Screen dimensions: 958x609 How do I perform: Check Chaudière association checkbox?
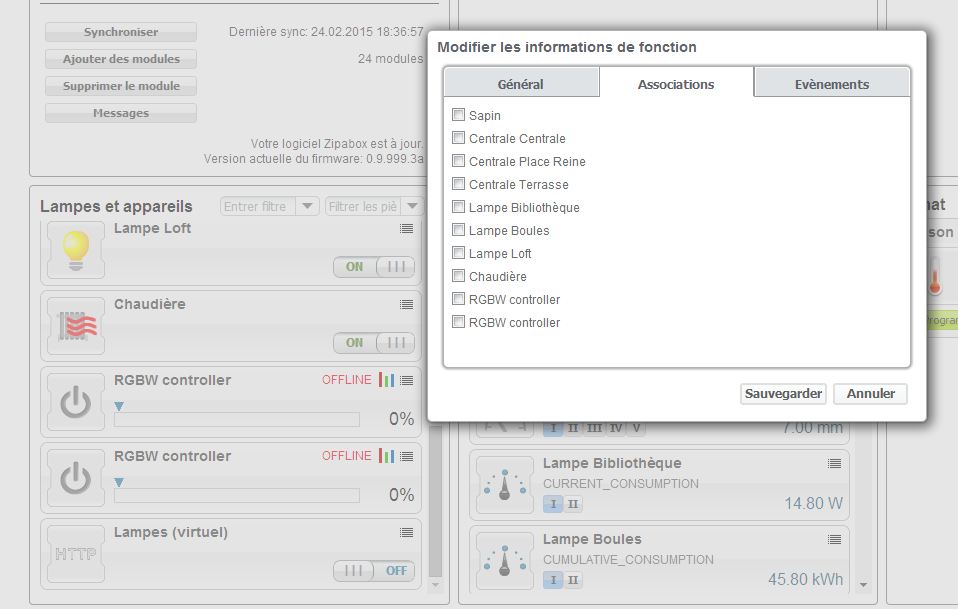click(x=458, y=276)
